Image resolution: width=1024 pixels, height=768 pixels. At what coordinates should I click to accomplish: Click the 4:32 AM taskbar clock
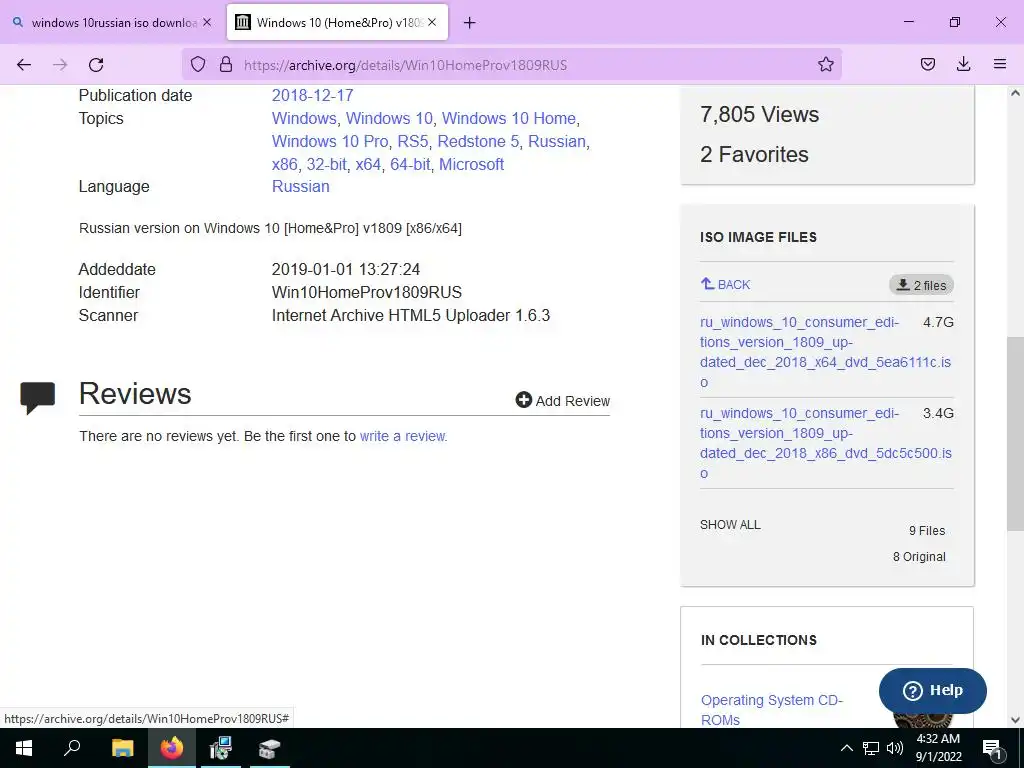[938, 748]
